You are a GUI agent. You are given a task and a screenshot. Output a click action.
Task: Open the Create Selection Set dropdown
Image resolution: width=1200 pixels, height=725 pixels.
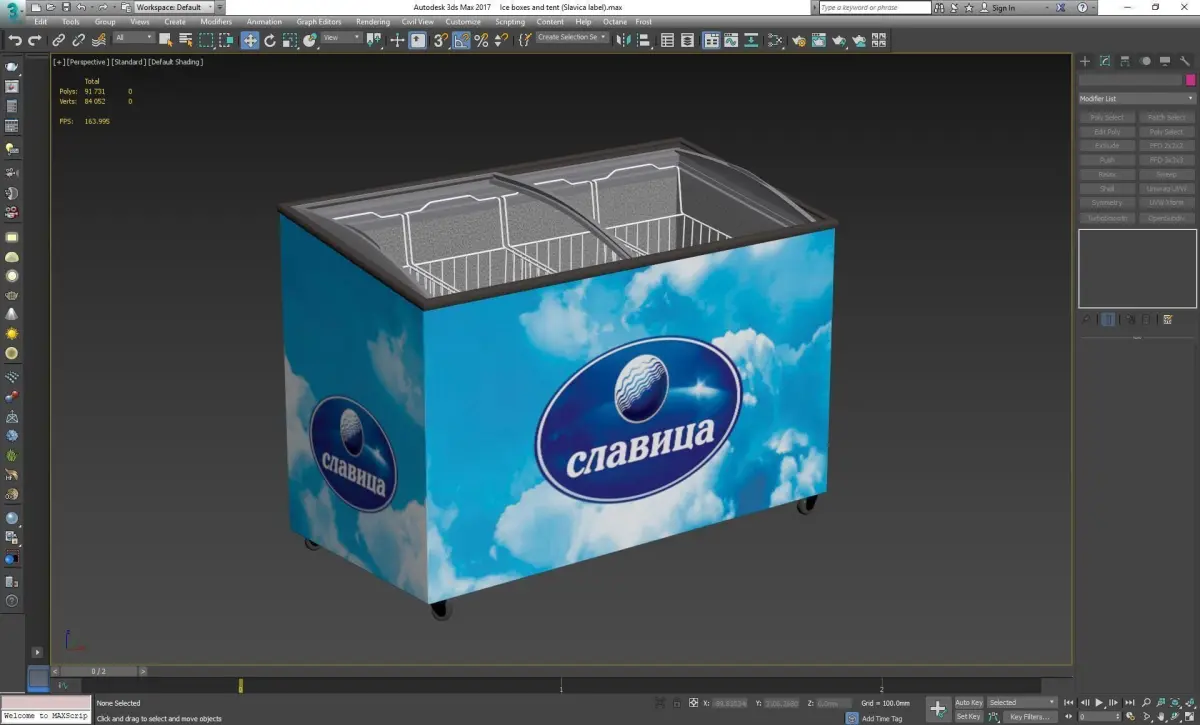tap(572, 38)
